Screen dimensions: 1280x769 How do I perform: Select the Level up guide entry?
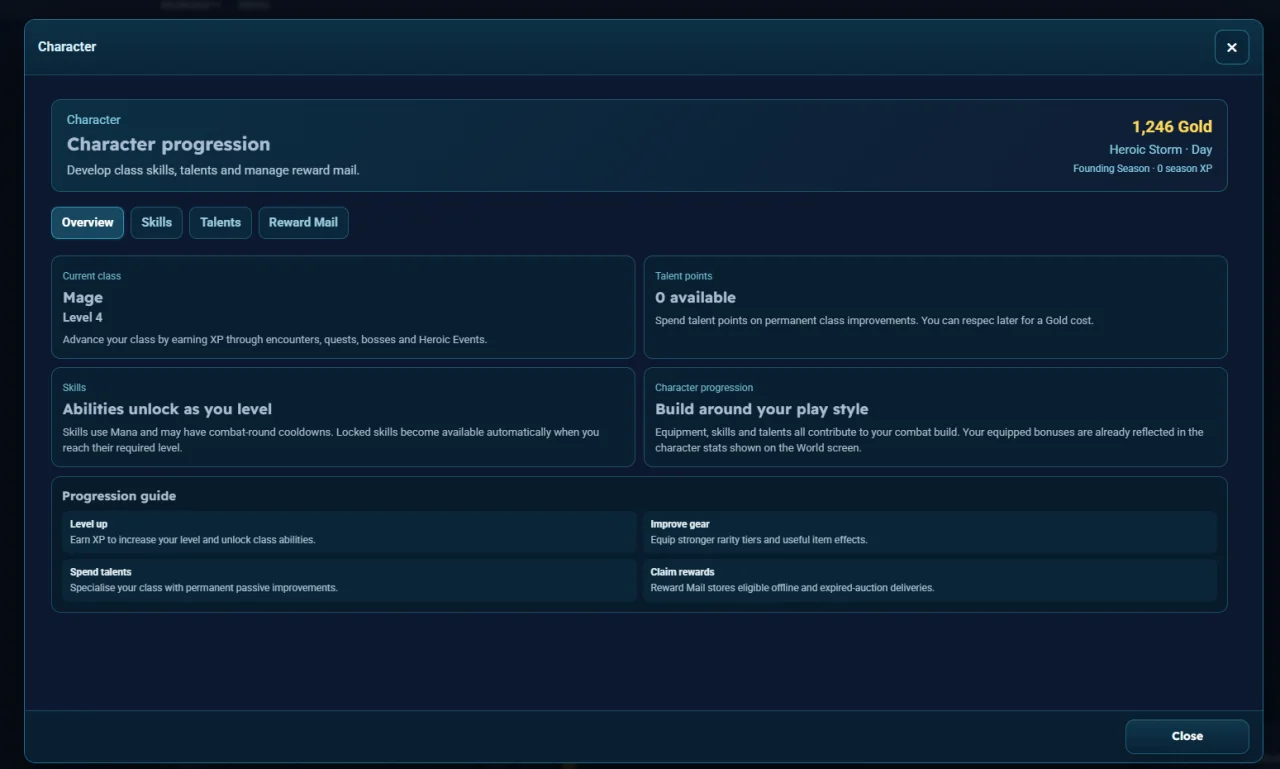[x=349, y=532]
